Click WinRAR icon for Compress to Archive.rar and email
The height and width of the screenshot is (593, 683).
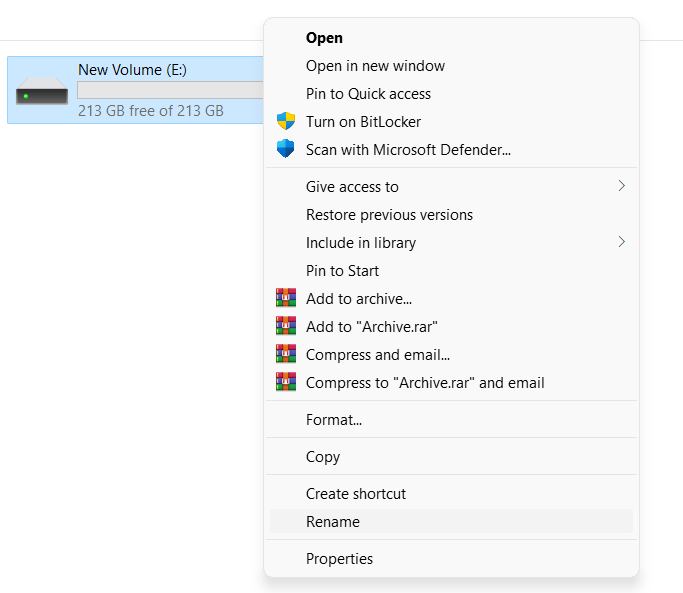click(286, 382)
